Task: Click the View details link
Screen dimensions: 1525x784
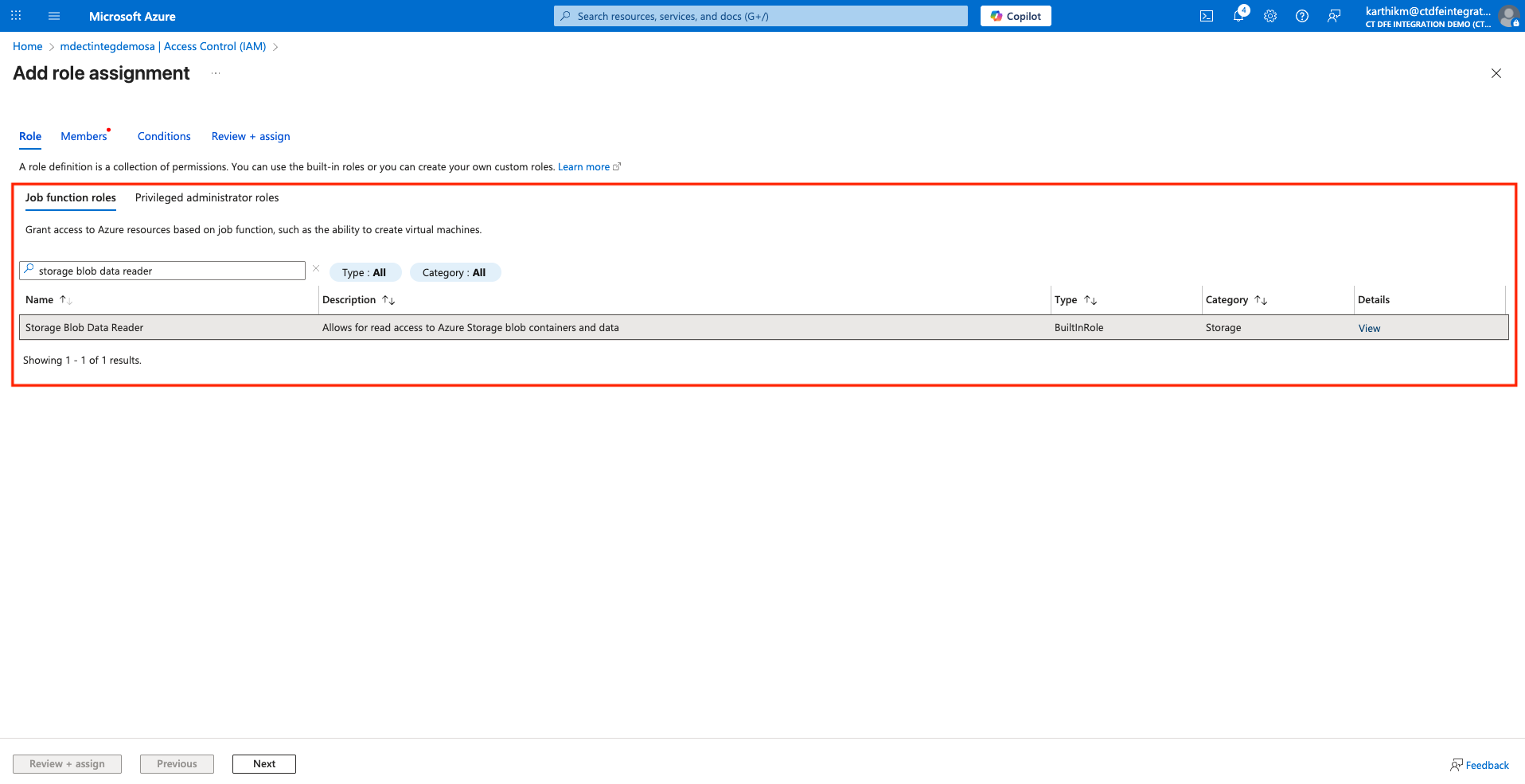Action: 1369,329
